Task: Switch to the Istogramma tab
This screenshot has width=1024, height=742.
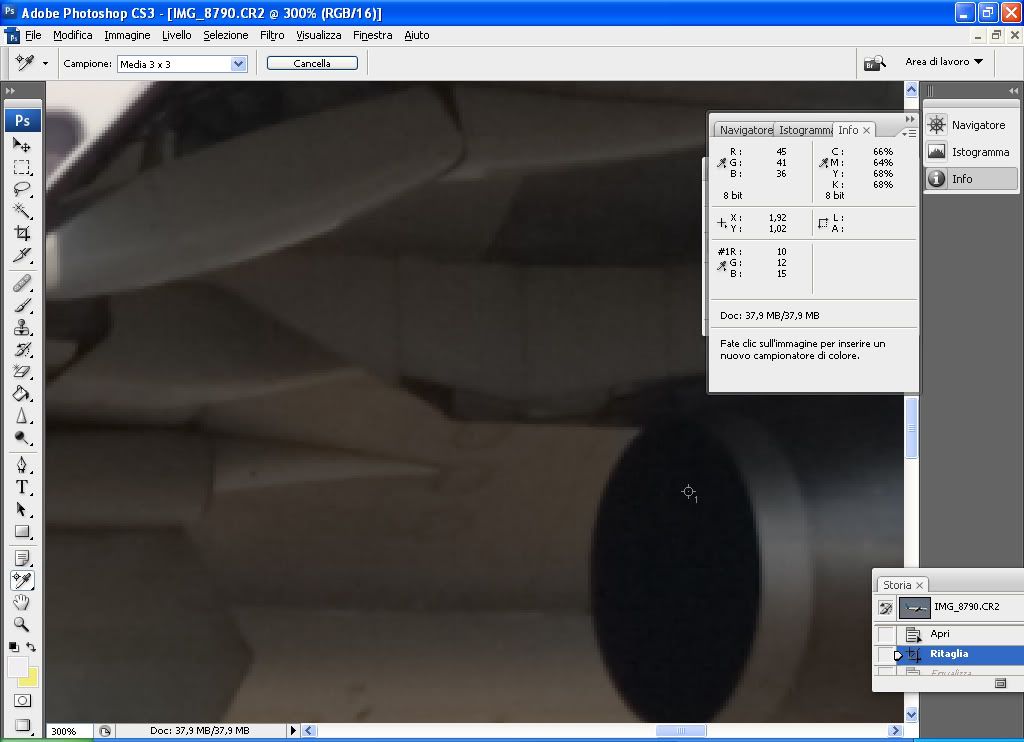Action: coord(806,130)
